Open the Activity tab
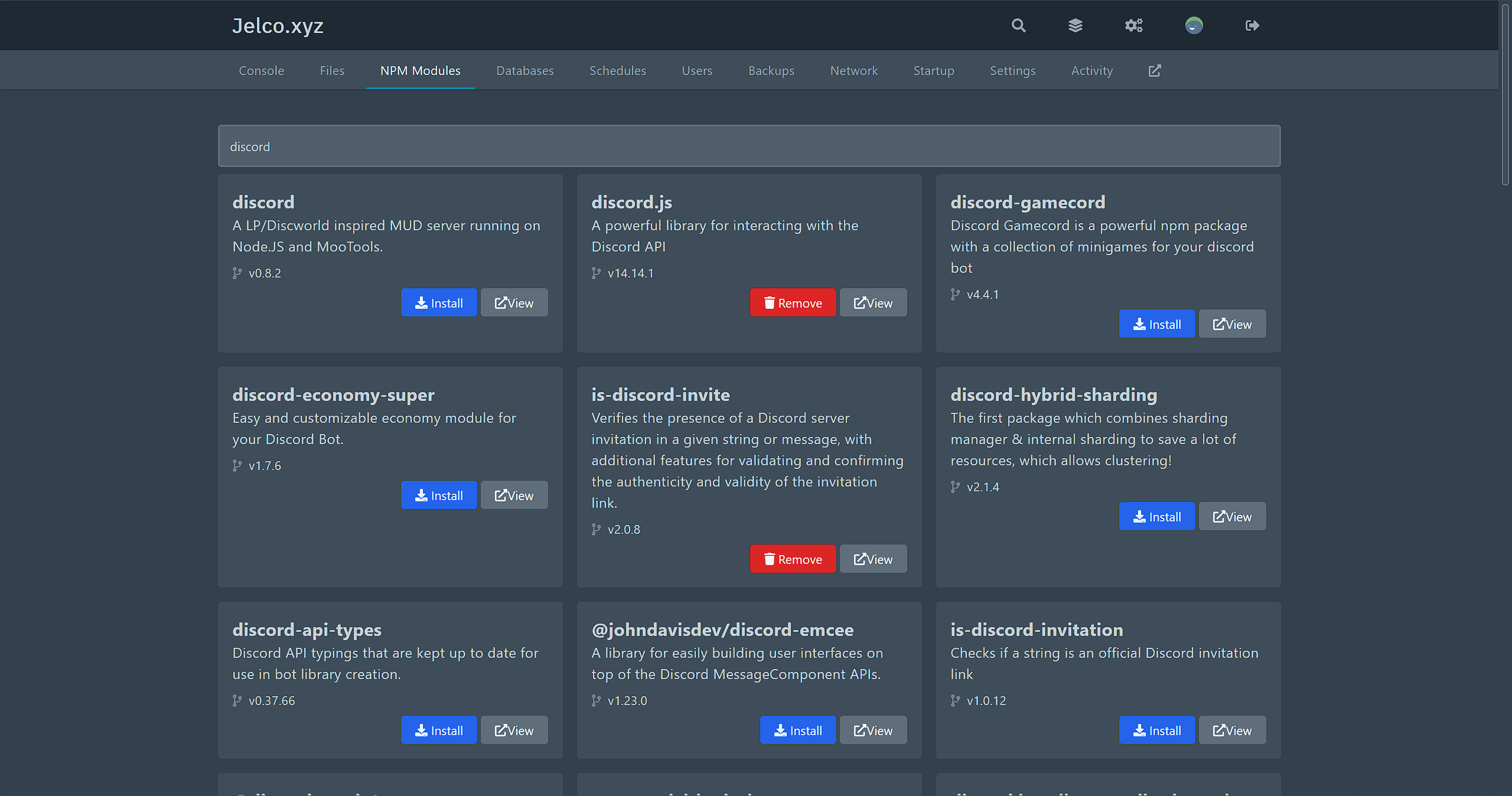This screenshot has height=796, width=1512. coord(1092,70)
